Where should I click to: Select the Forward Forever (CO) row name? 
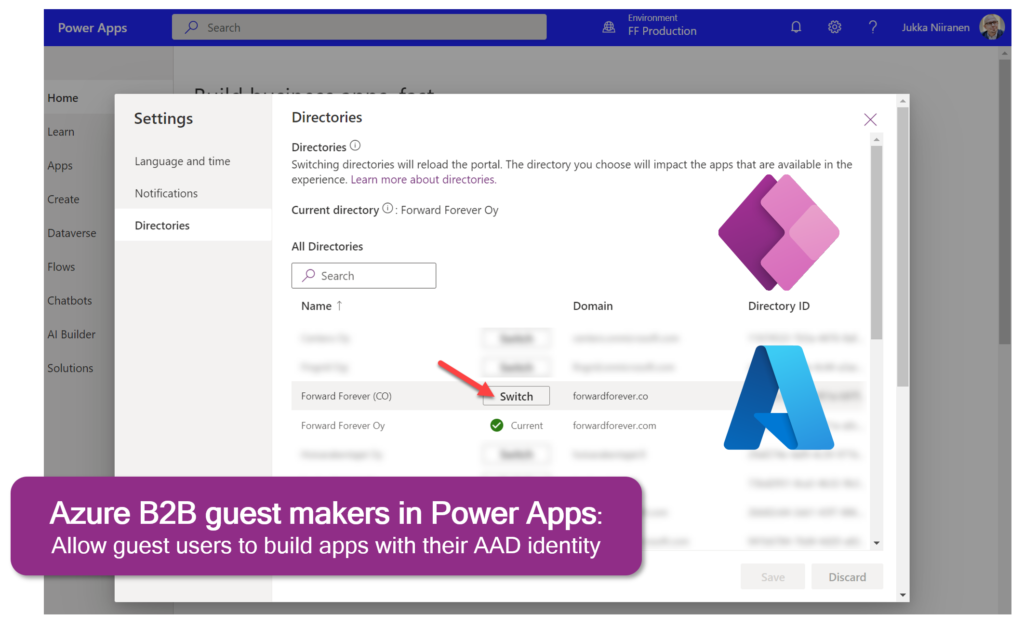click(x=346, y=396)
